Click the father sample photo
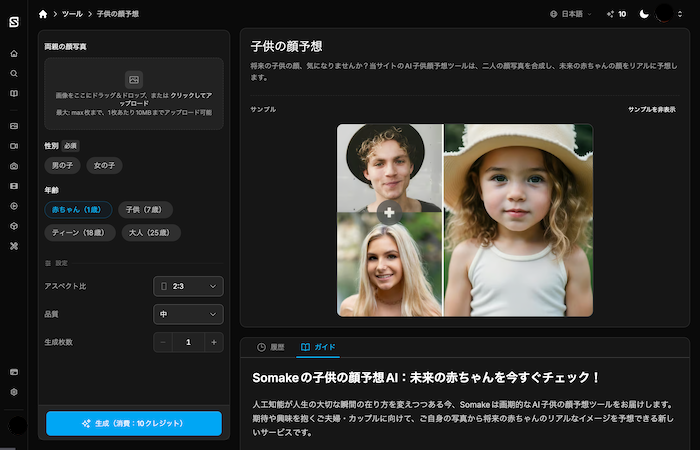700x450 pixels. point(389,167)
